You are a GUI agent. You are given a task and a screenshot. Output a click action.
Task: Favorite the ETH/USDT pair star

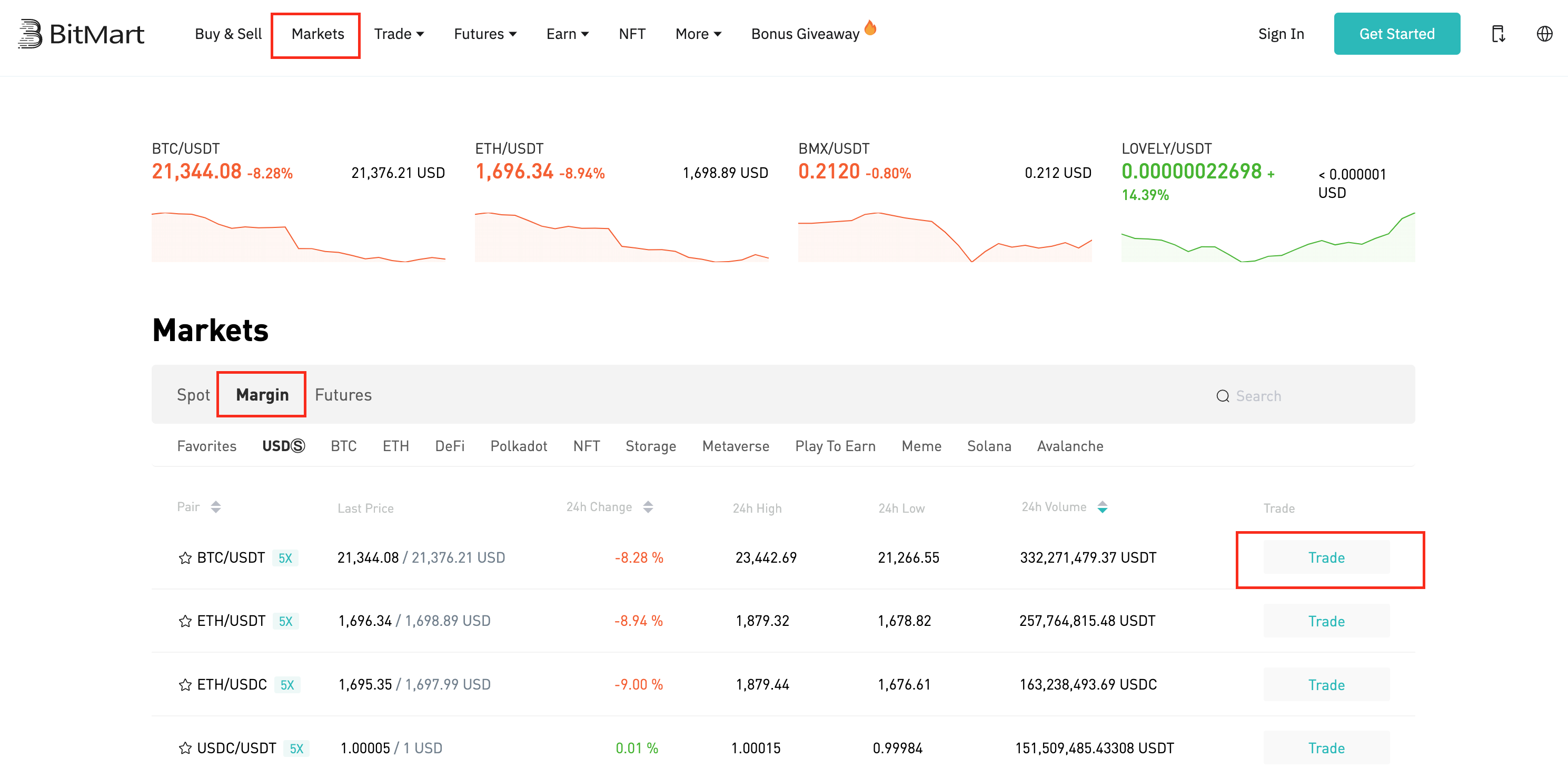(x=185, y=621)
